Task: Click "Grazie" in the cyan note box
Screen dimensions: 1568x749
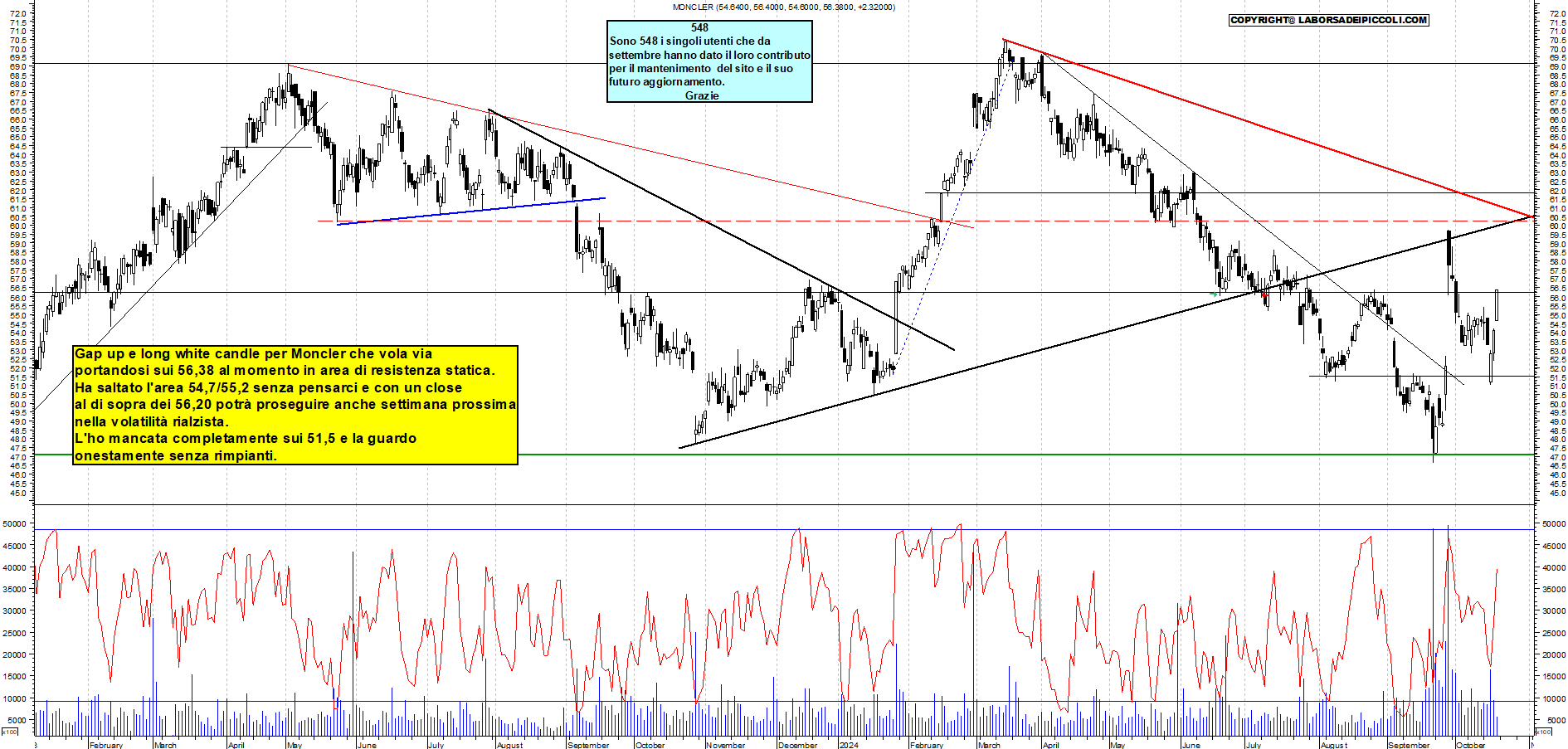Action: pos(702,95)
